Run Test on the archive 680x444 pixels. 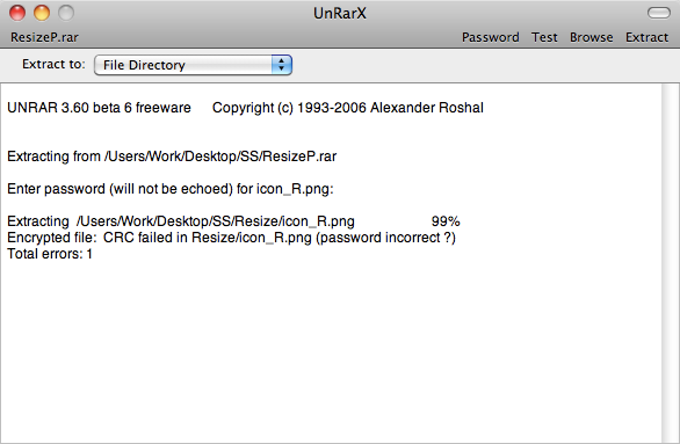(x=544, y=37)
